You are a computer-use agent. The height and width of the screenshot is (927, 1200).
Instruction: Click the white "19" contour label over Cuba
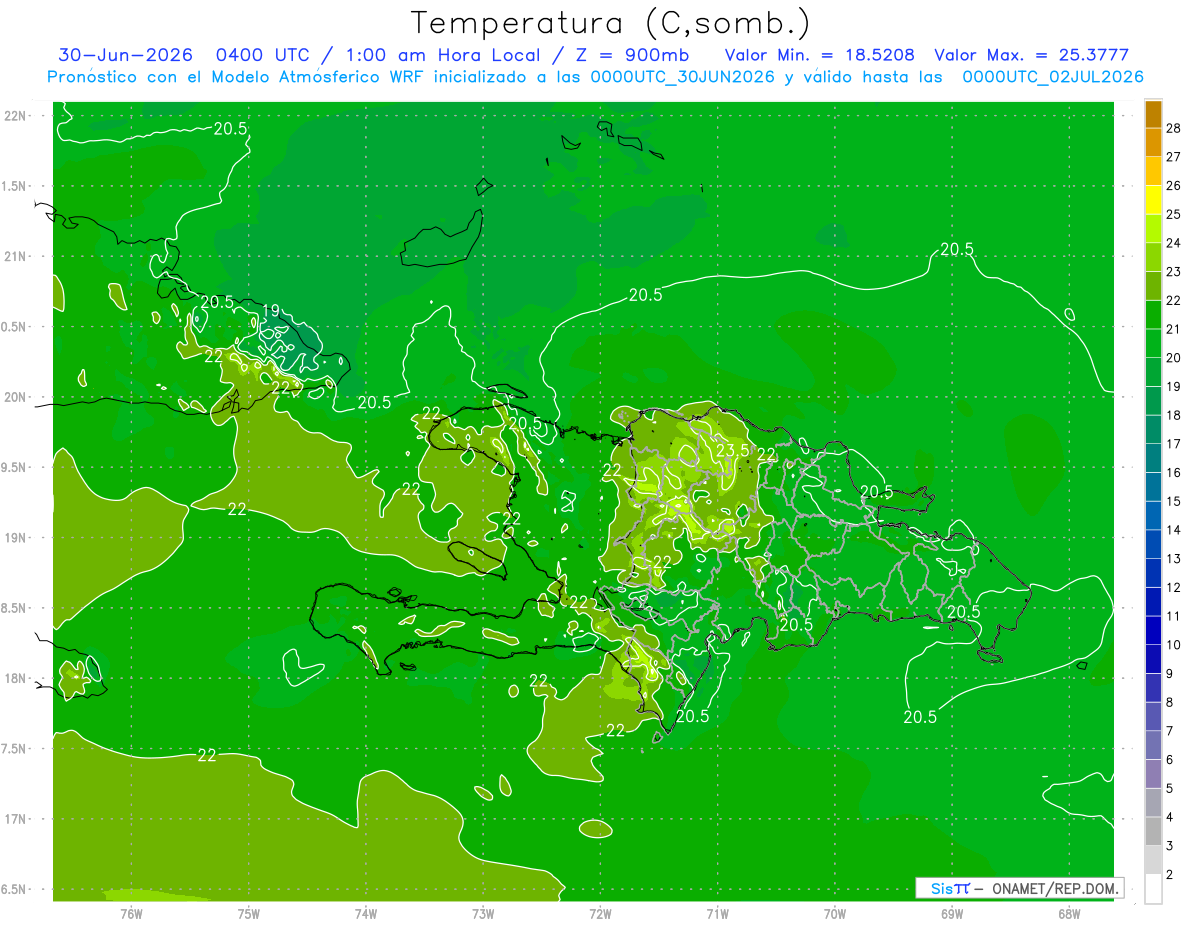(x=270, y=311)
